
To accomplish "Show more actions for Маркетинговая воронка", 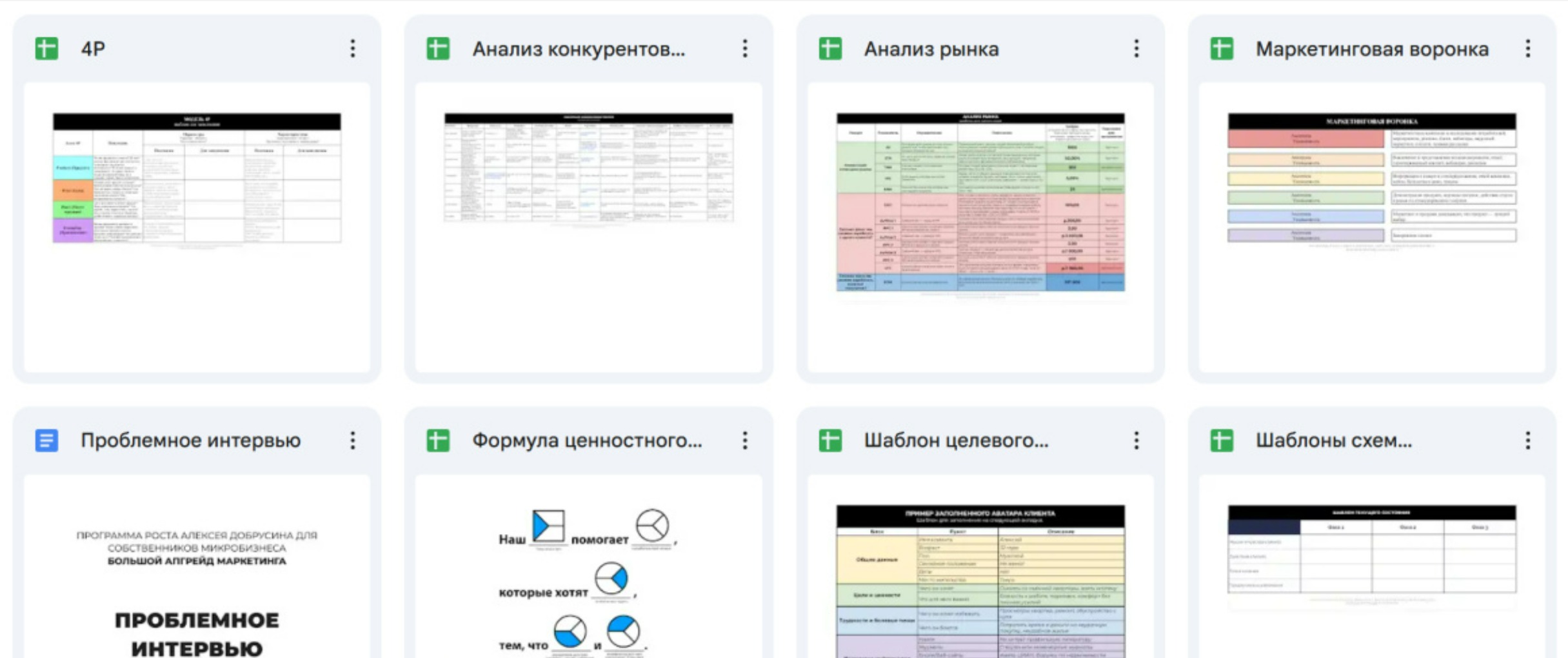I will pyautogui.click(x=1528, y=49).
